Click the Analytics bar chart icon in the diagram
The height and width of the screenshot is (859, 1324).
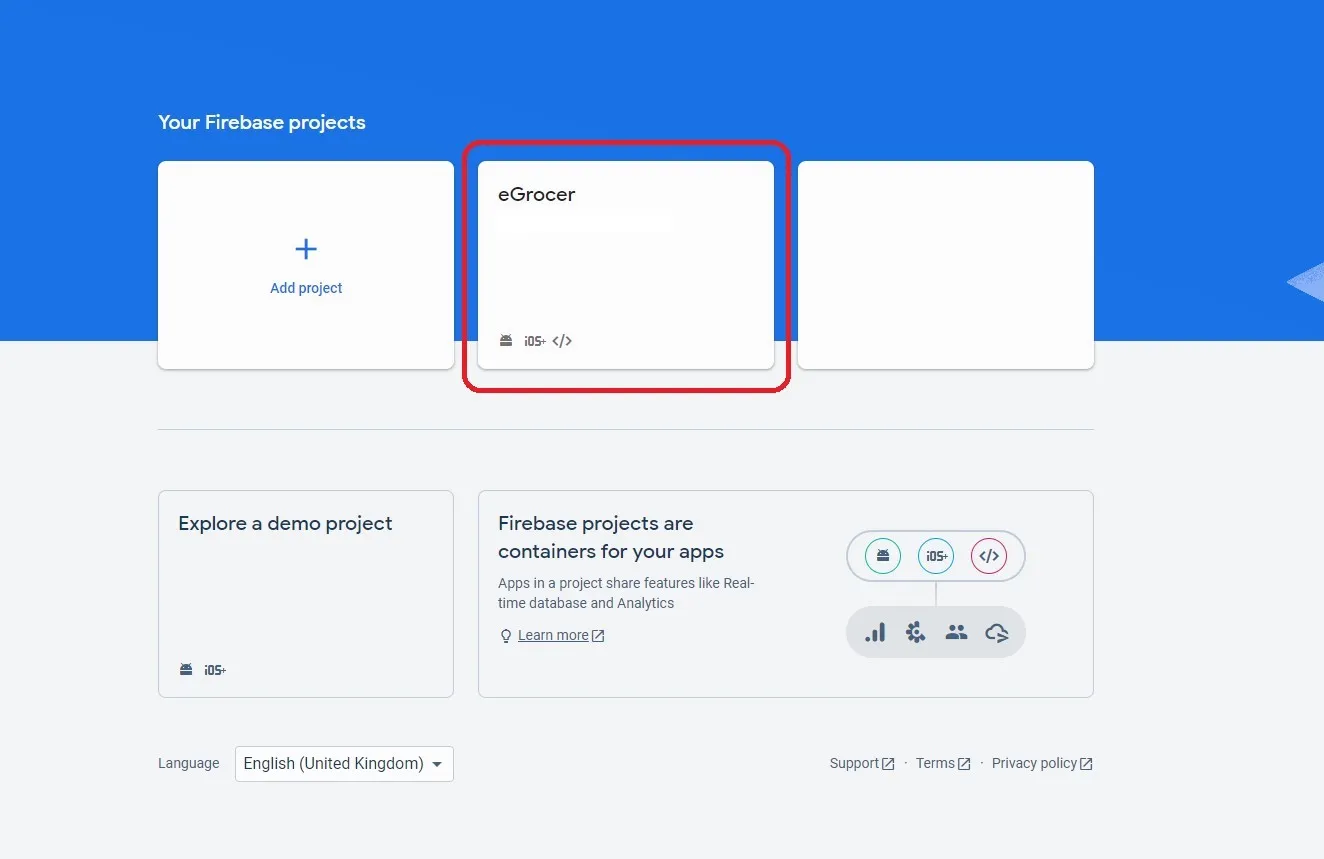coord(875,632)
